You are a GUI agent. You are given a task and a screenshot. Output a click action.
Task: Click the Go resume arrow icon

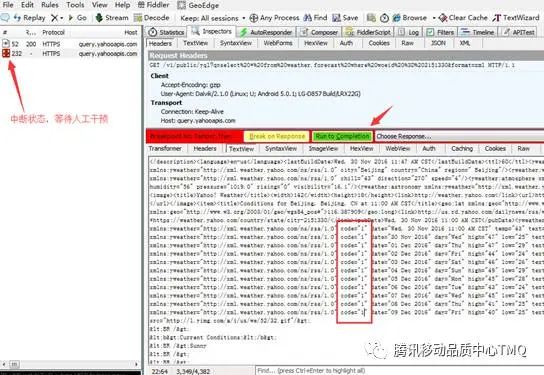71,18
